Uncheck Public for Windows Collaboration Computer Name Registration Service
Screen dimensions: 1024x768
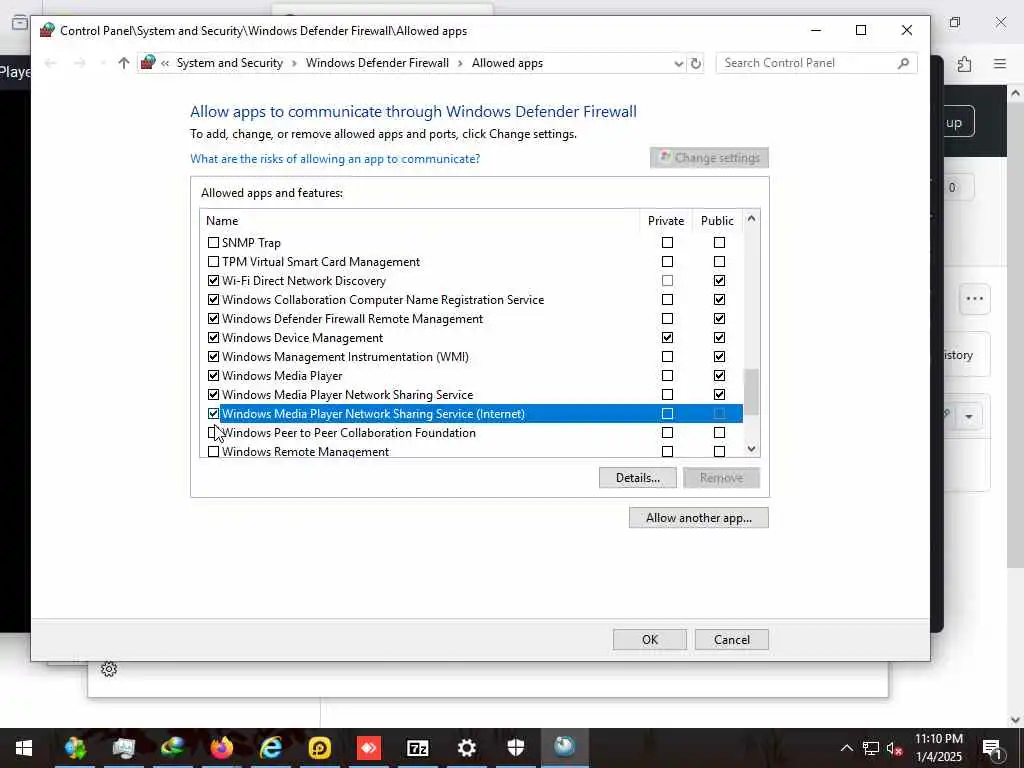click(719, 299)
